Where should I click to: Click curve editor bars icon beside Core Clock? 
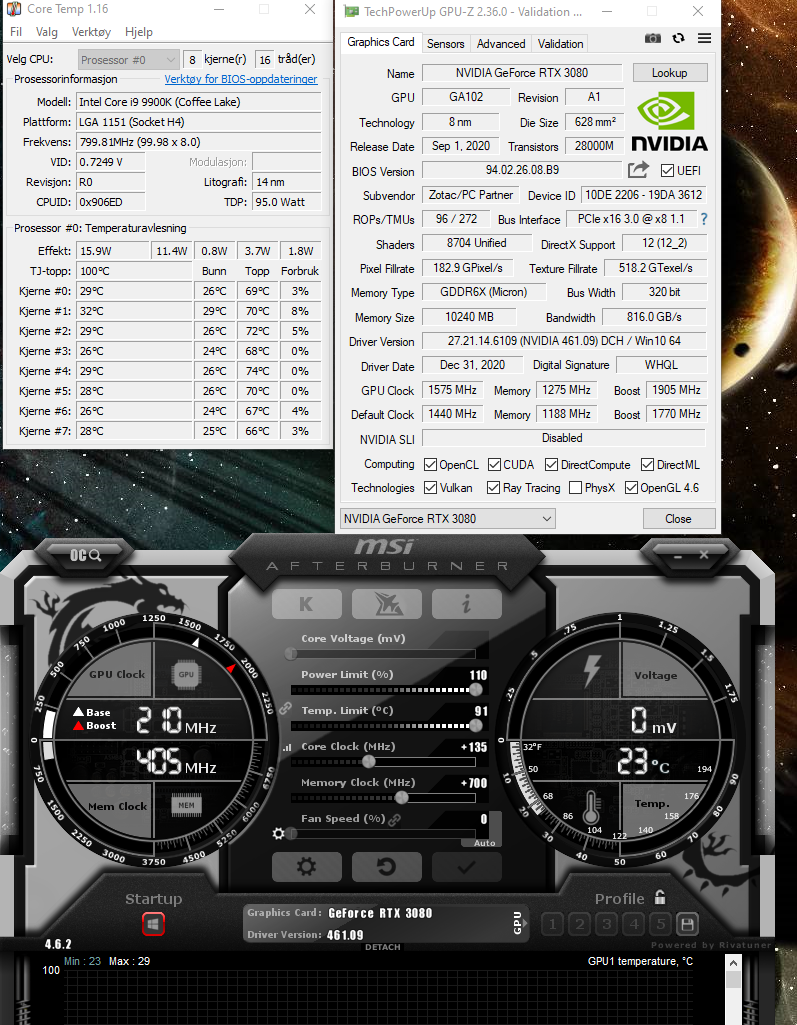coord(286,747)
